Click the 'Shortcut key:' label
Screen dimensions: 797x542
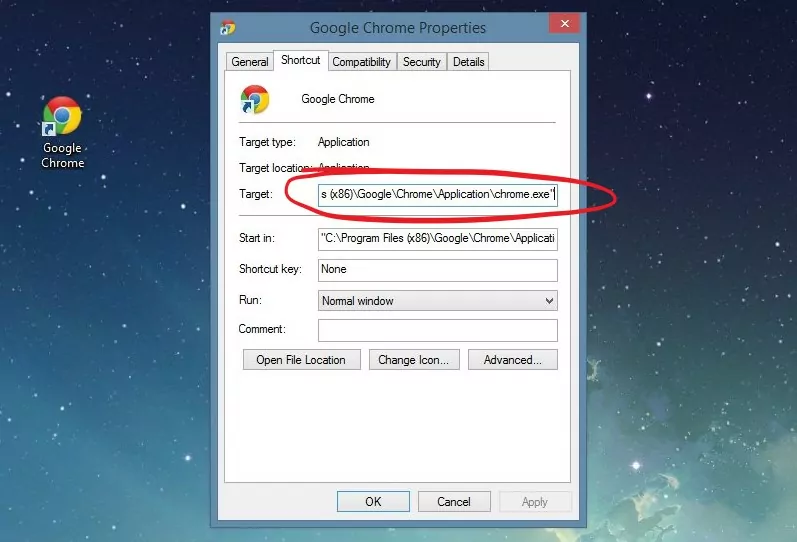[270, 269]
